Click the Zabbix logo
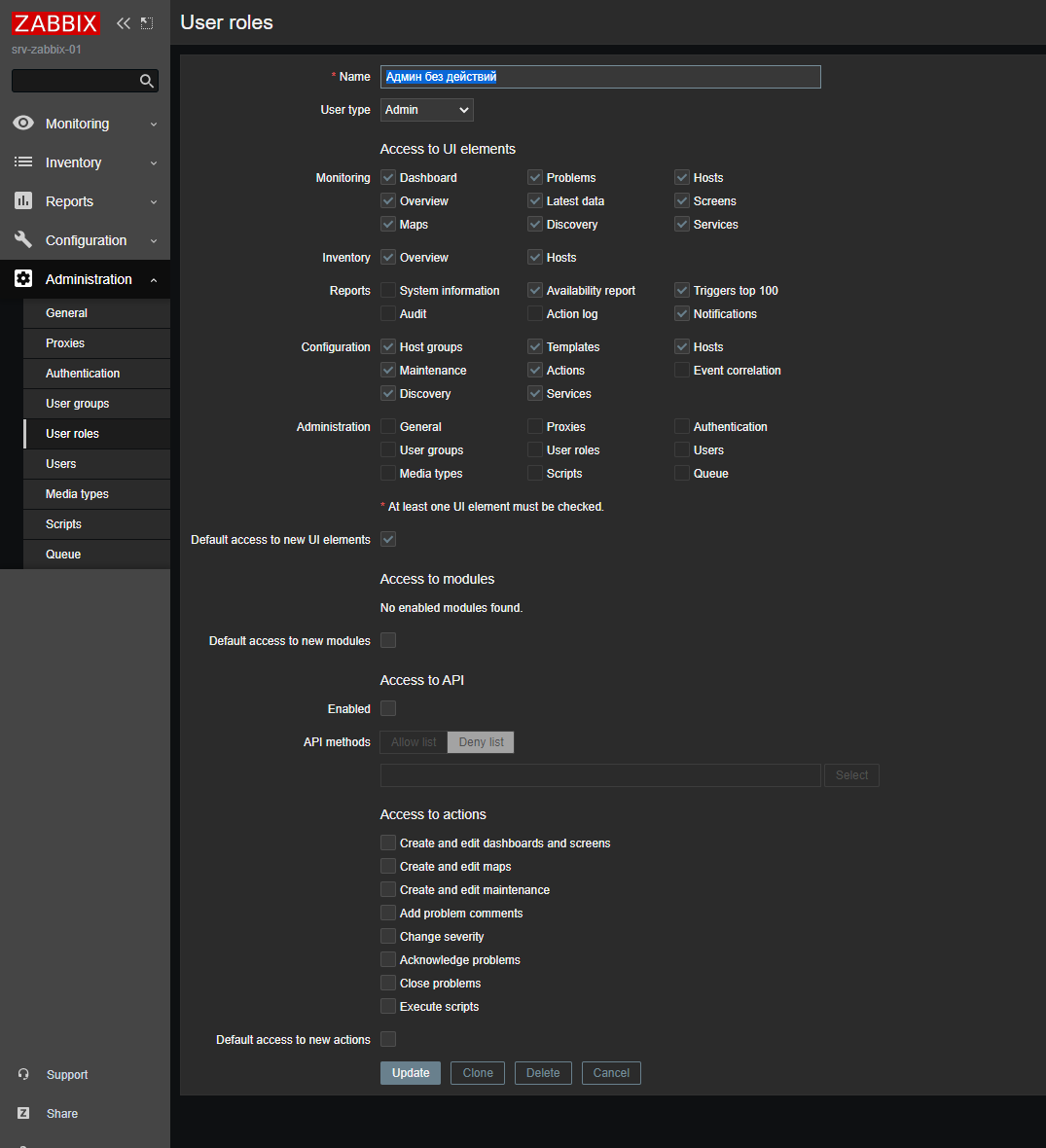The width and height of the screenshot is (1046, 1148). tap(56, 23)
